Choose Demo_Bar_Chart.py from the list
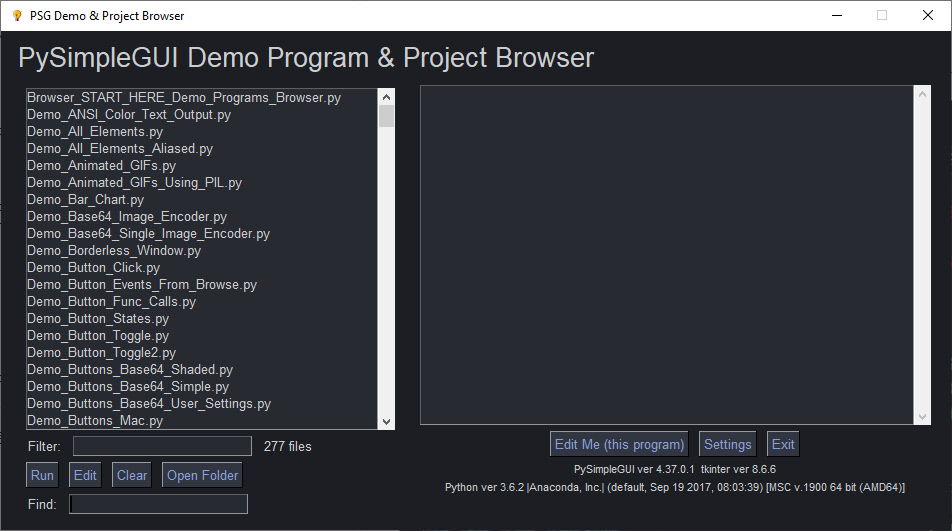Viewport: 952px width, 531px height. click(x=86, y=200)
